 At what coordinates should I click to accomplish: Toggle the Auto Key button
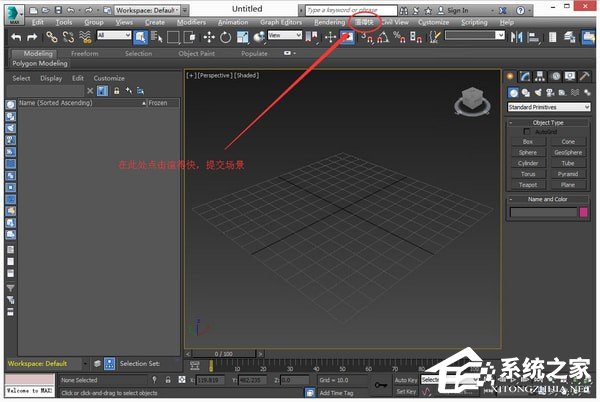(x=405, y=380)
